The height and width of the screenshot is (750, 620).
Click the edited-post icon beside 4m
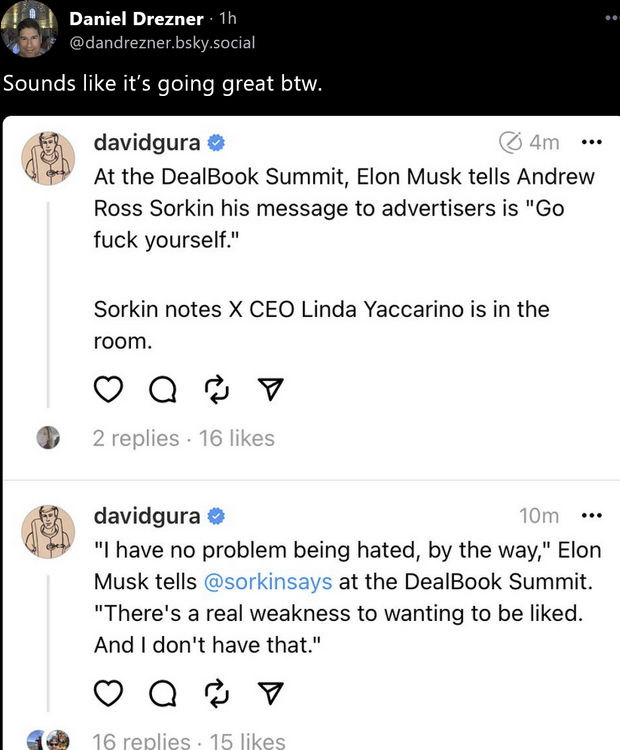tap(510, 143)
